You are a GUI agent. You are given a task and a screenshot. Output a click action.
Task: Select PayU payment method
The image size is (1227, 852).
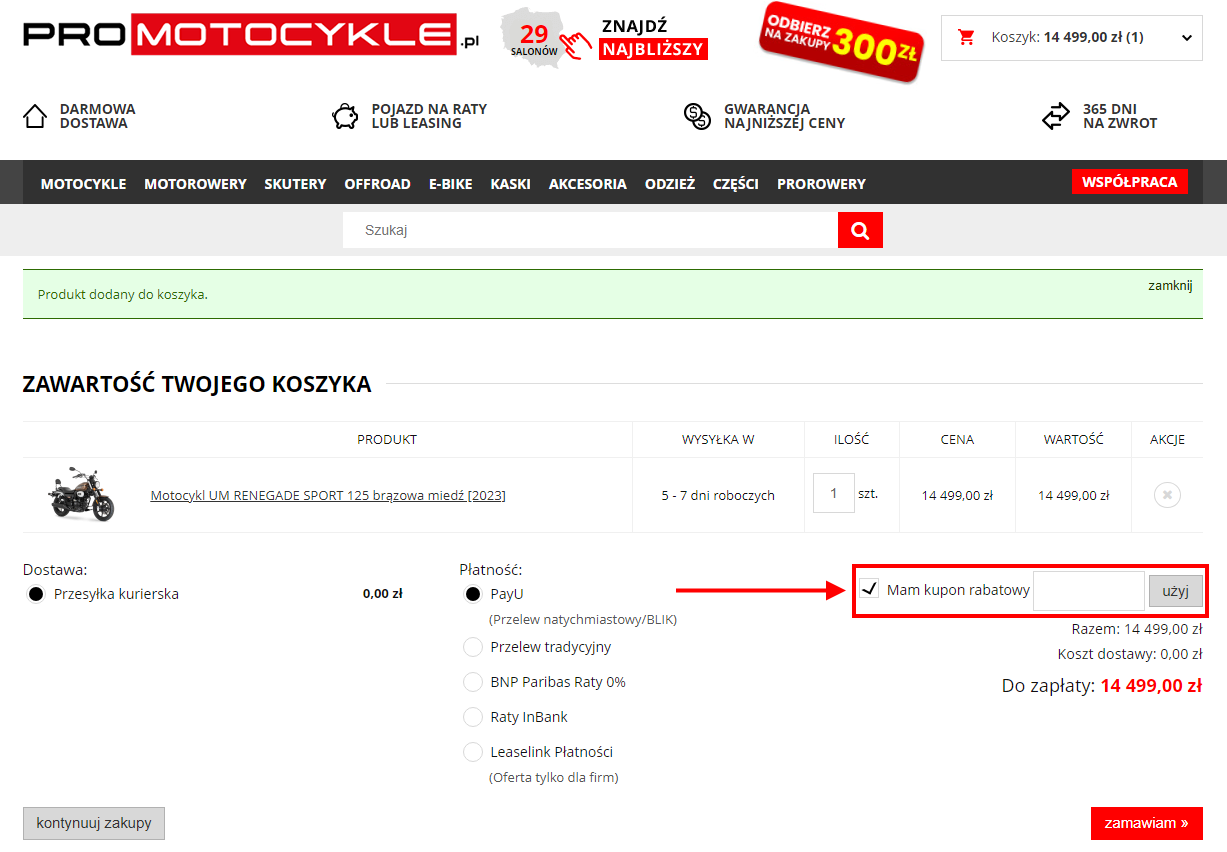[x=473, y=594]
